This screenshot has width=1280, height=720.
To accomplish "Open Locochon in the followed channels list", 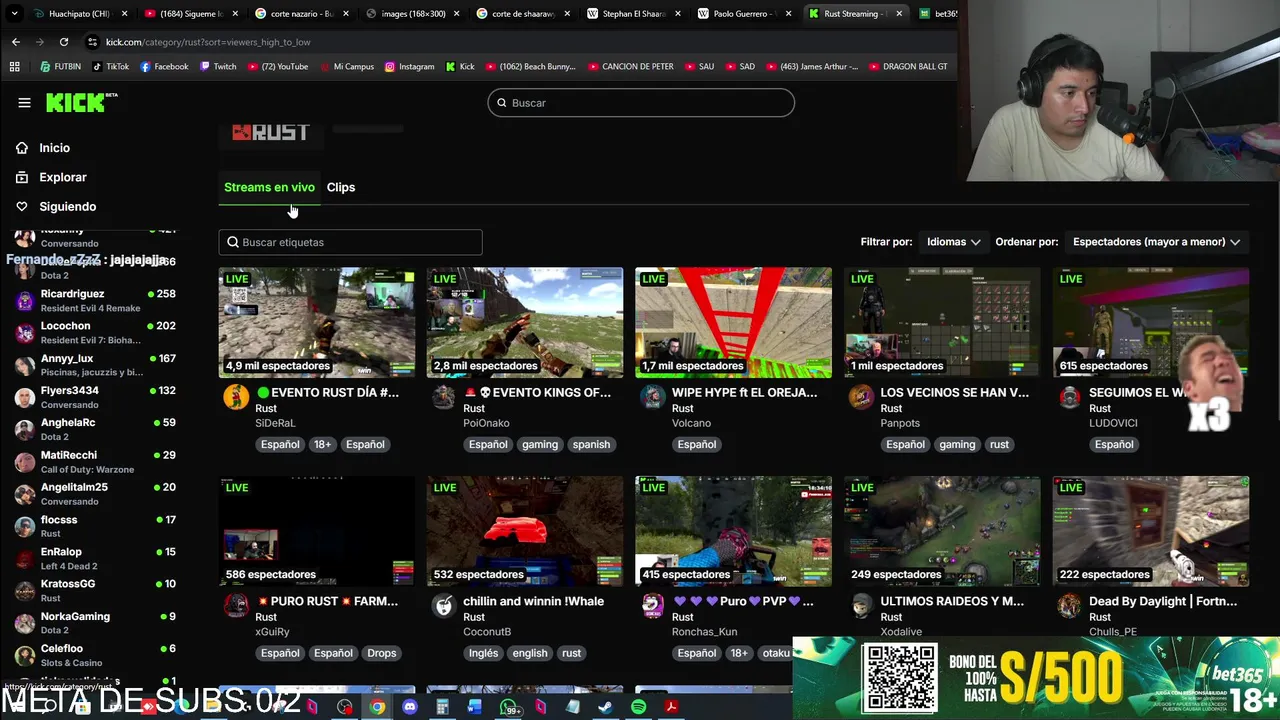I will 95,332.
